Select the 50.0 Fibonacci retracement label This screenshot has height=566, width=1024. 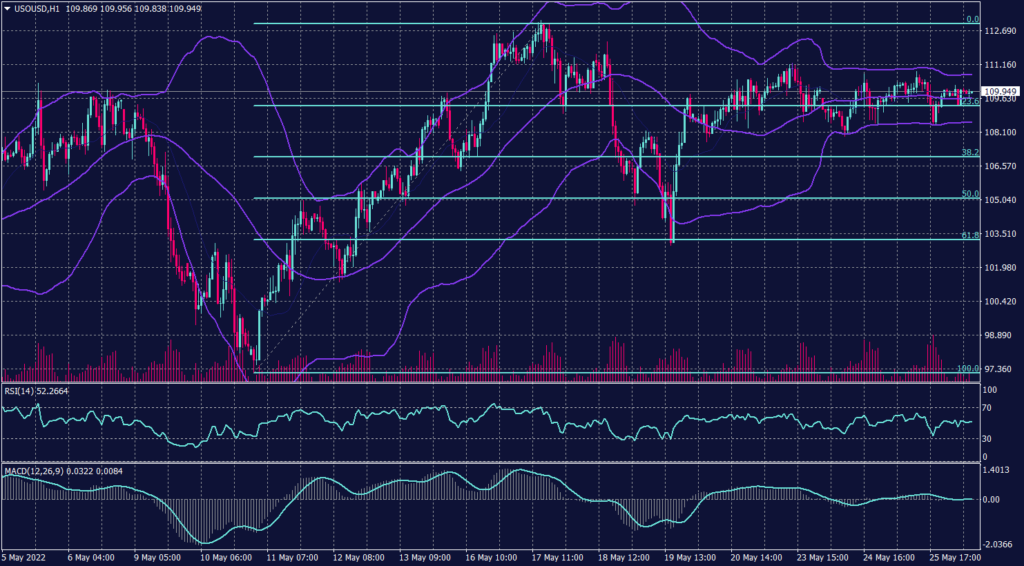pos(968,194)
